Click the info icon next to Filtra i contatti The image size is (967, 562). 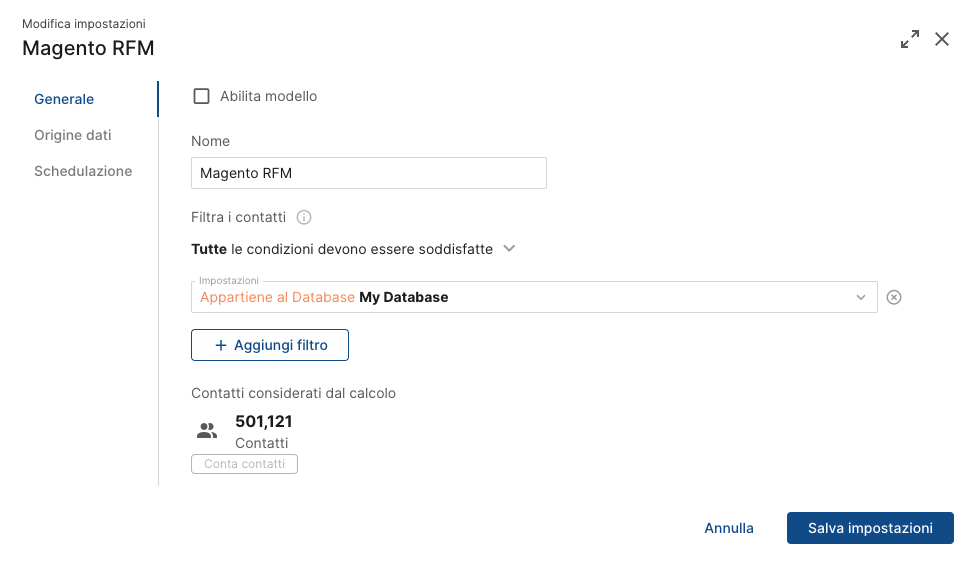(x=304, y=217)
